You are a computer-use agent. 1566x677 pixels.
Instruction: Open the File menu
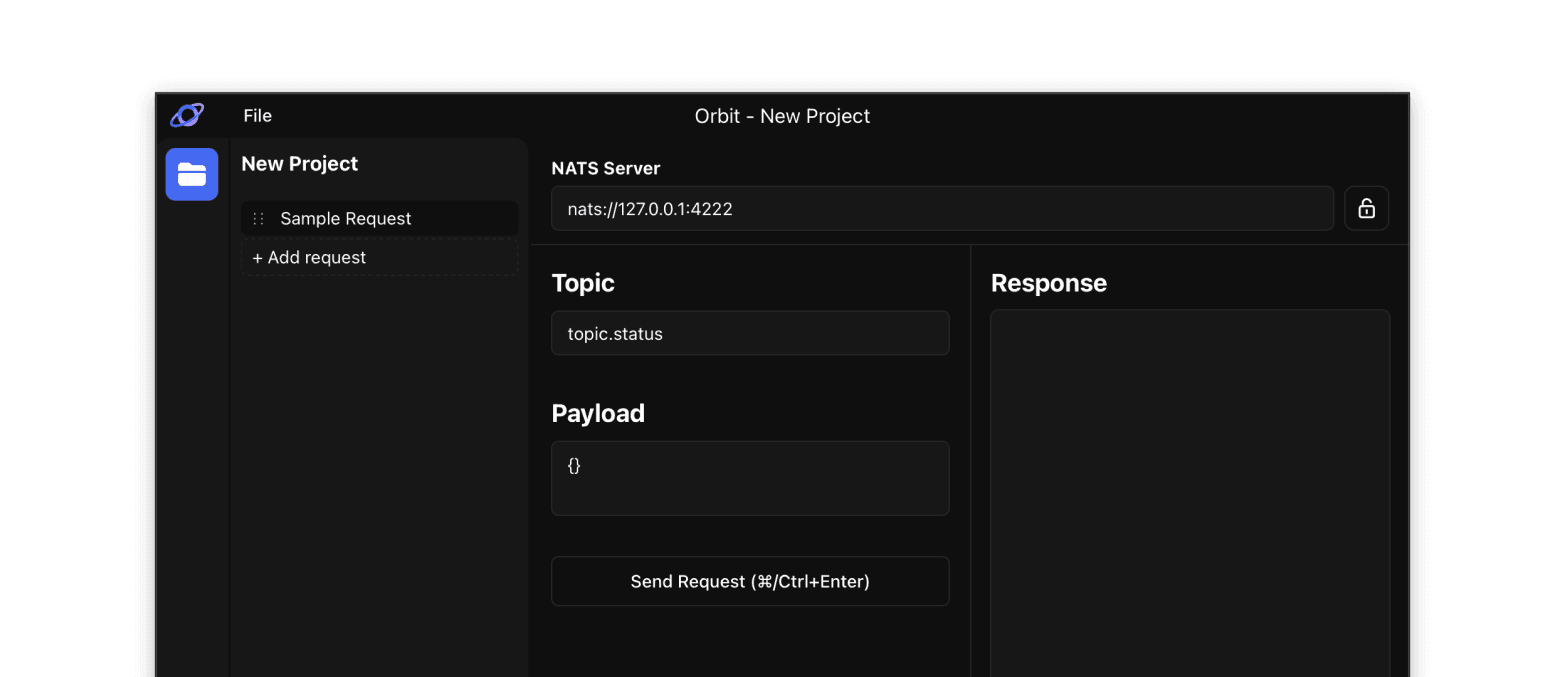point(257,116)
